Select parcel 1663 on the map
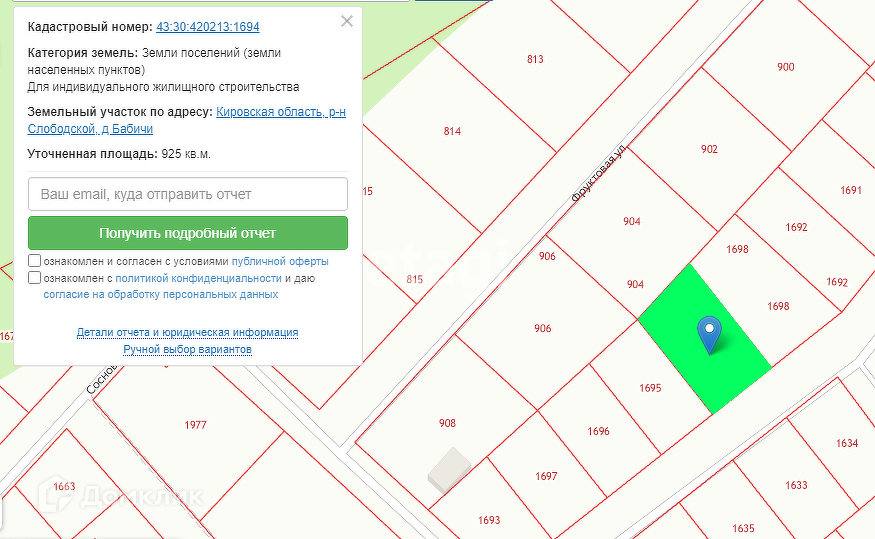The width and height of the screenshot is (875, 539). [x=64, y=487]
